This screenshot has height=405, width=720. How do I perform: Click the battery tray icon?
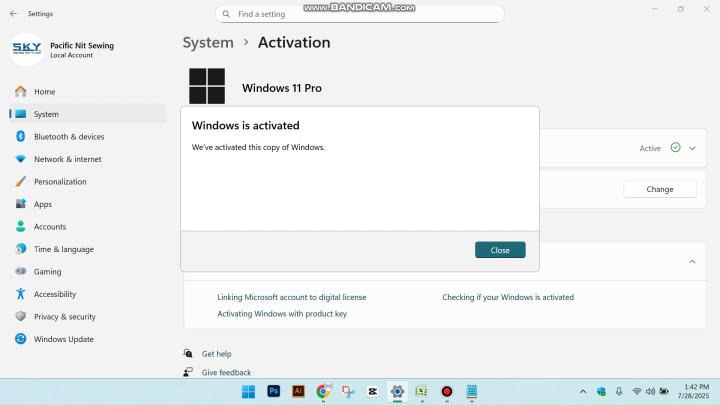(664, 392)
